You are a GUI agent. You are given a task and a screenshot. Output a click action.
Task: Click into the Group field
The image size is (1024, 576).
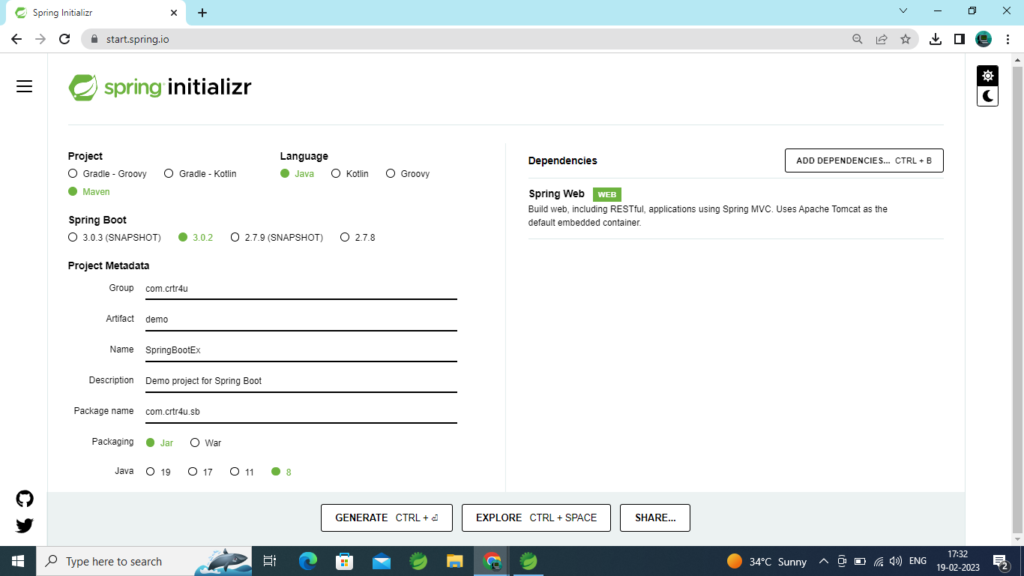coord(301,289)
